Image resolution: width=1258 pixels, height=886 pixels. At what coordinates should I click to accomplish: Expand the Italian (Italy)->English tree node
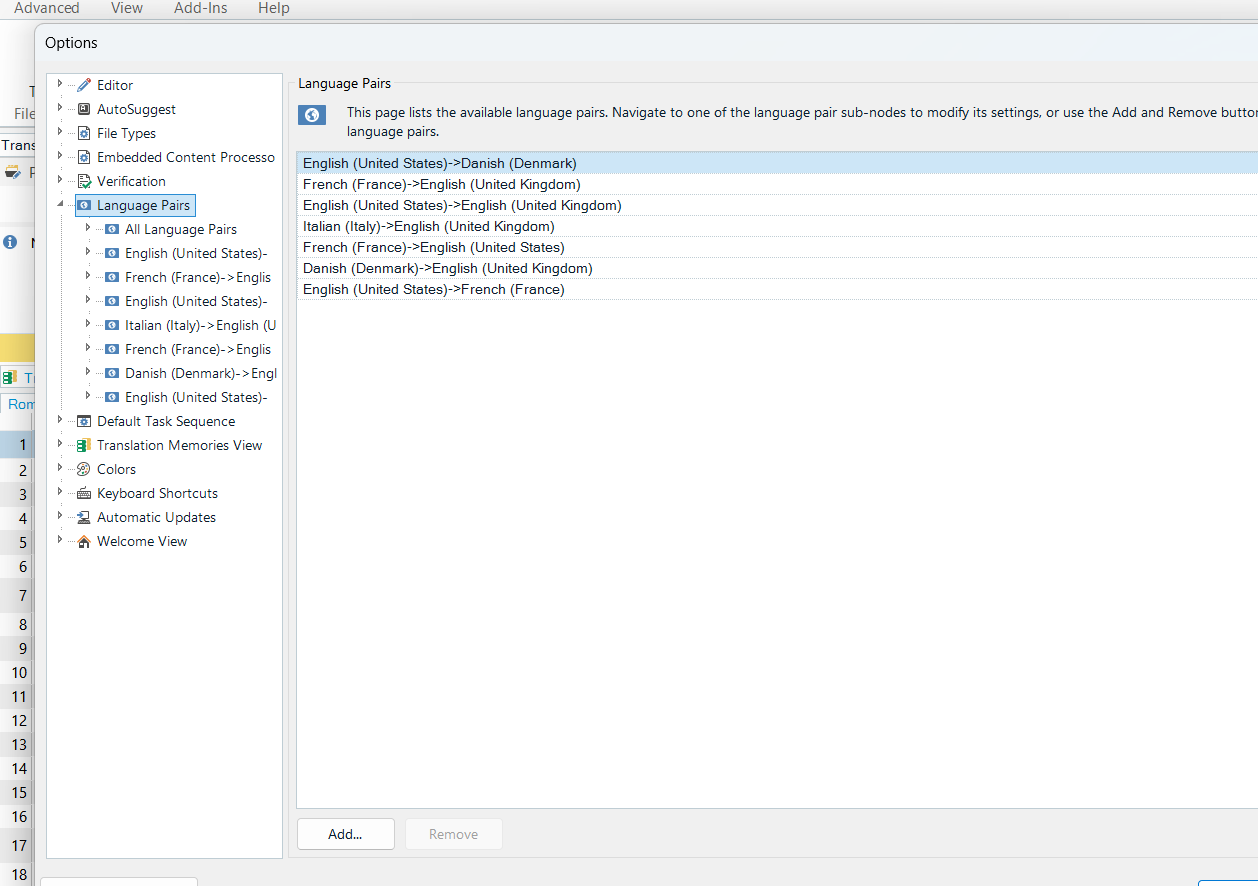88,324
